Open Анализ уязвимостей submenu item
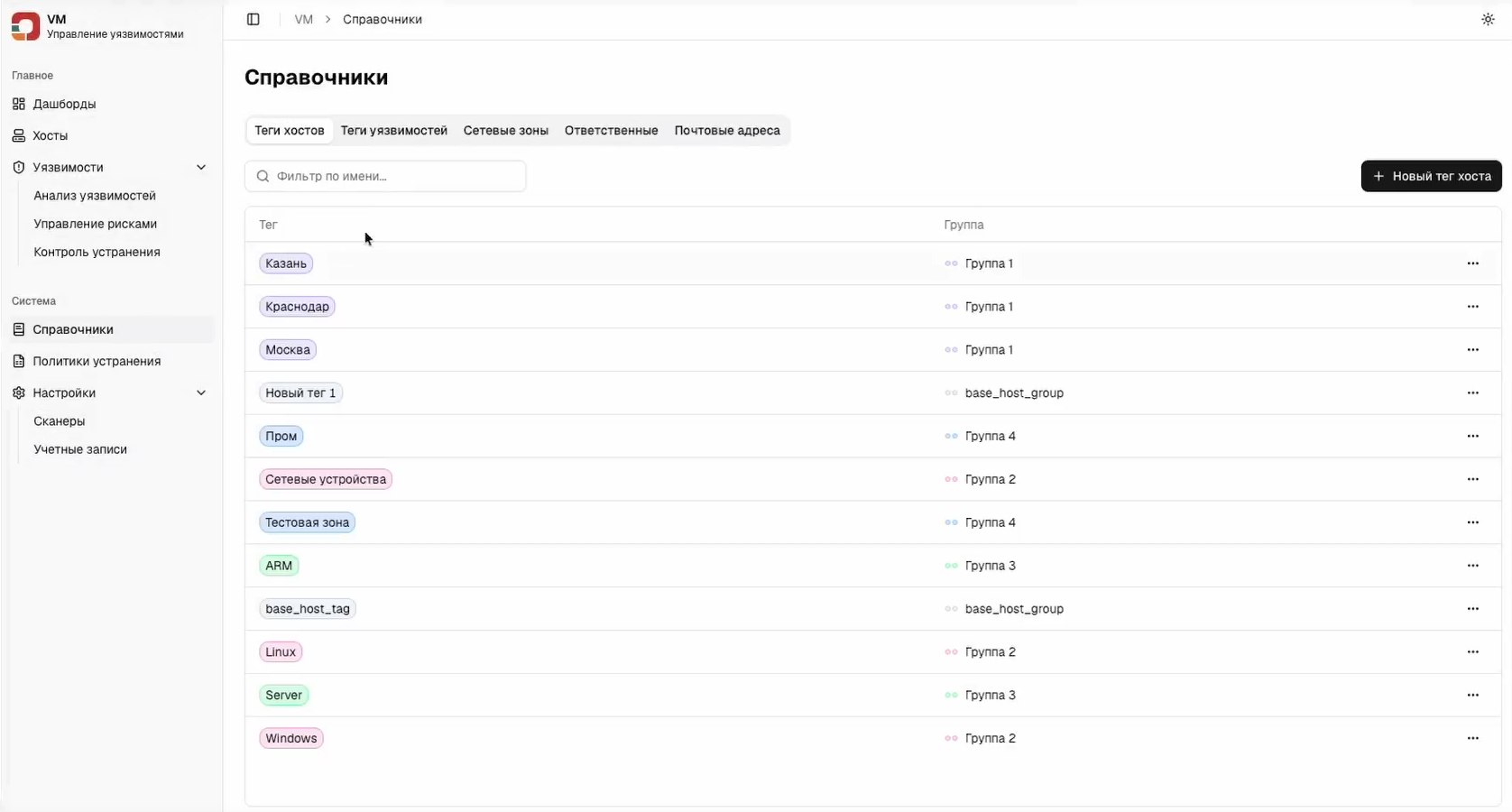1512x812 pixels. [95, 196]
